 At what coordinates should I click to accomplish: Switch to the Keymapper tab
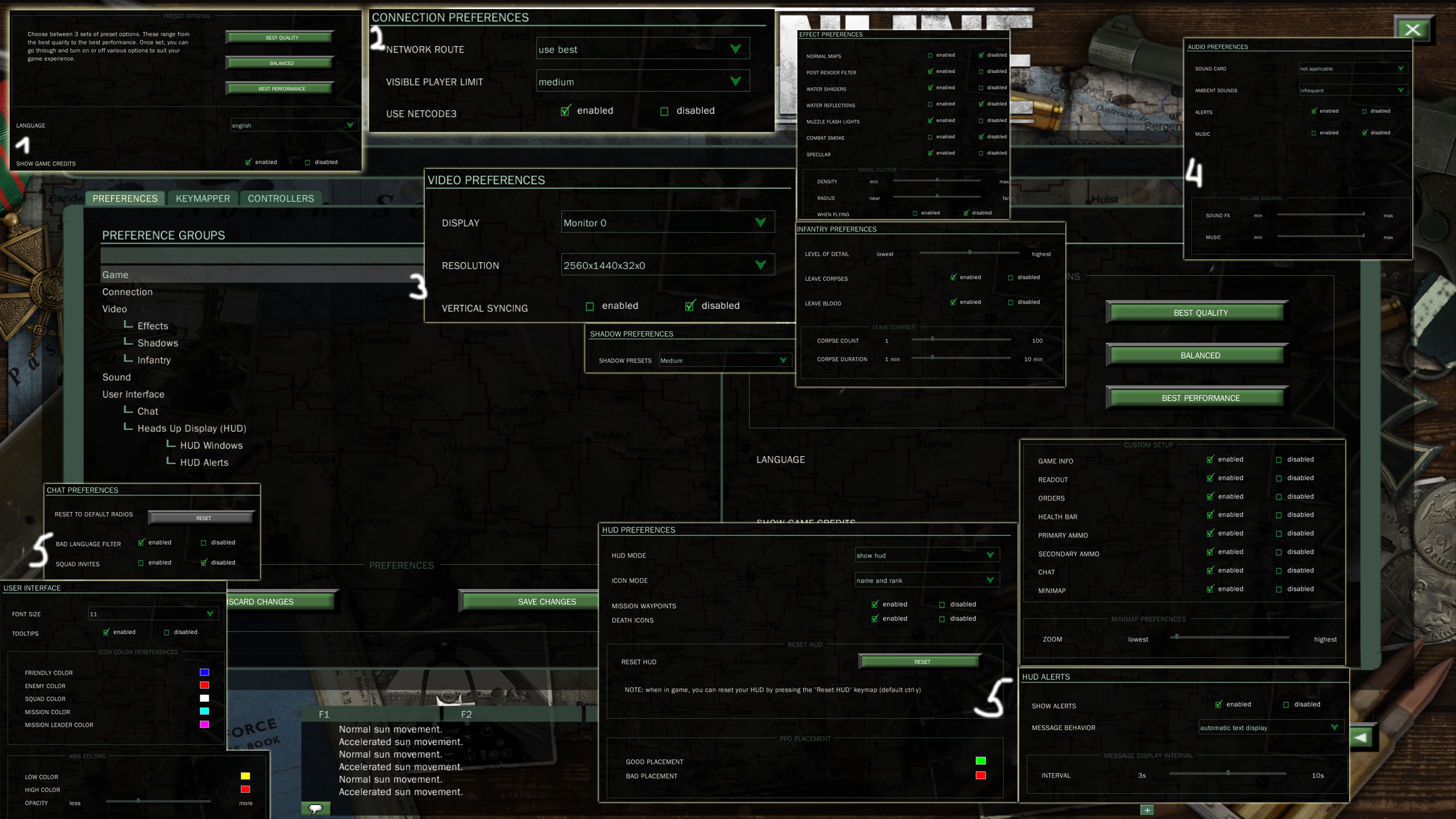(x=202, y=198)
